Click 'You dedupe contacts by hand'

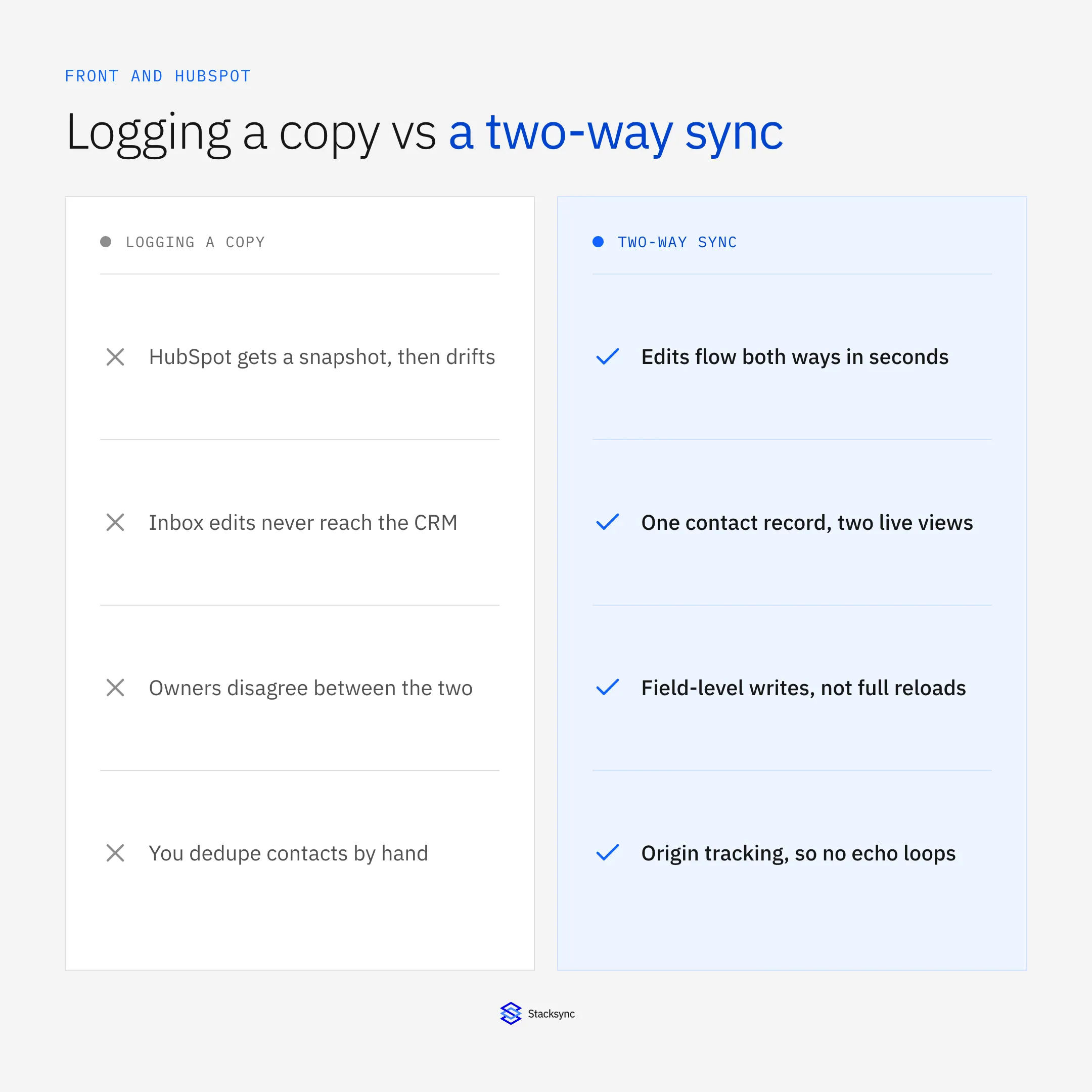pos(289,853)
